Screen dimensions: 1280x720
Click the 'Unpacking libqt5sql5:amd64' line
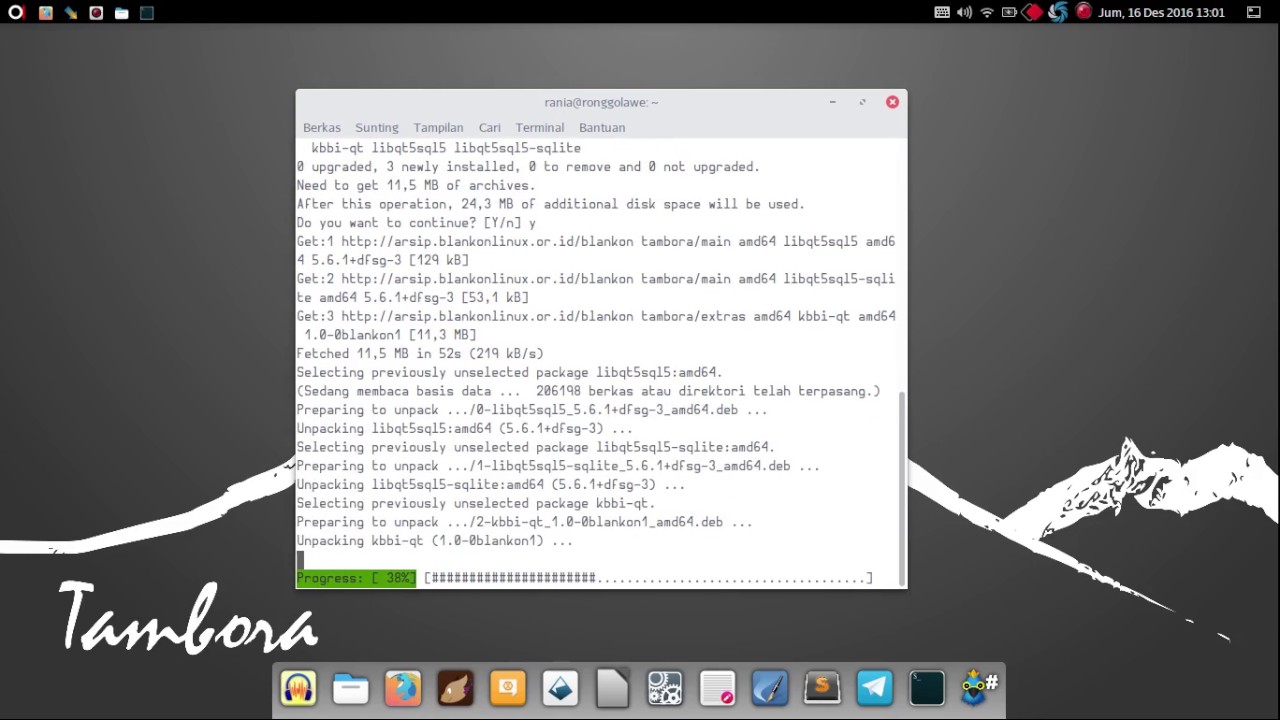point(464,429)
